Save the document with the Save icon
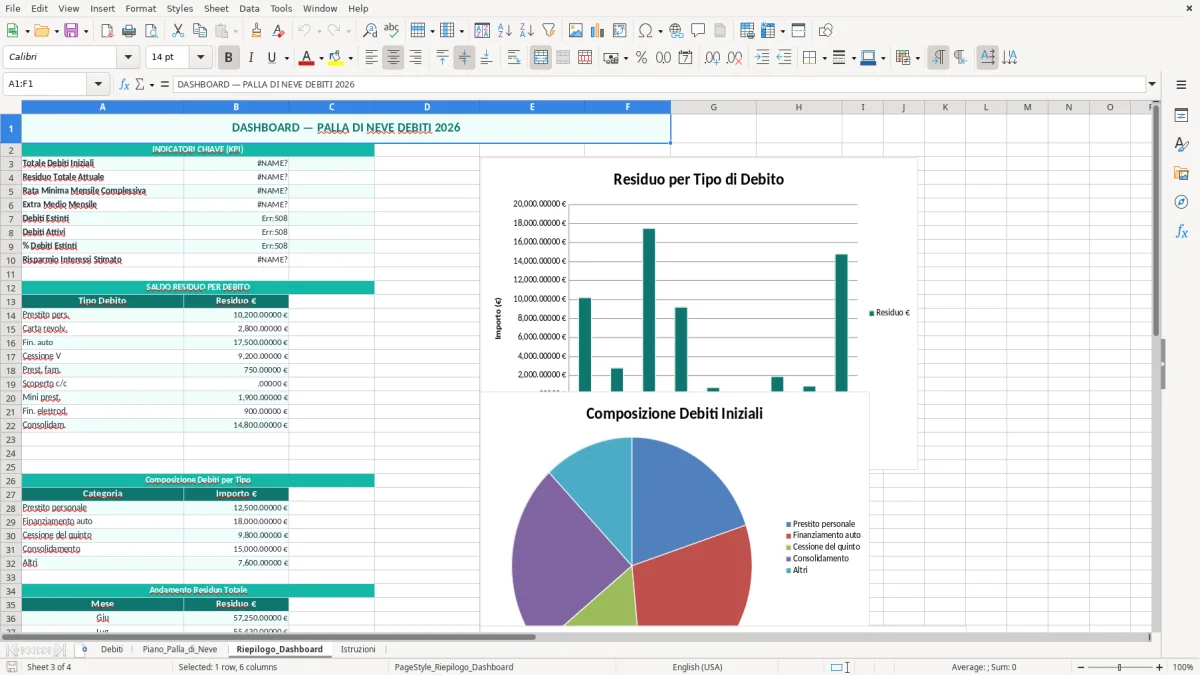1200x675 pixels. tap(70, 31)
